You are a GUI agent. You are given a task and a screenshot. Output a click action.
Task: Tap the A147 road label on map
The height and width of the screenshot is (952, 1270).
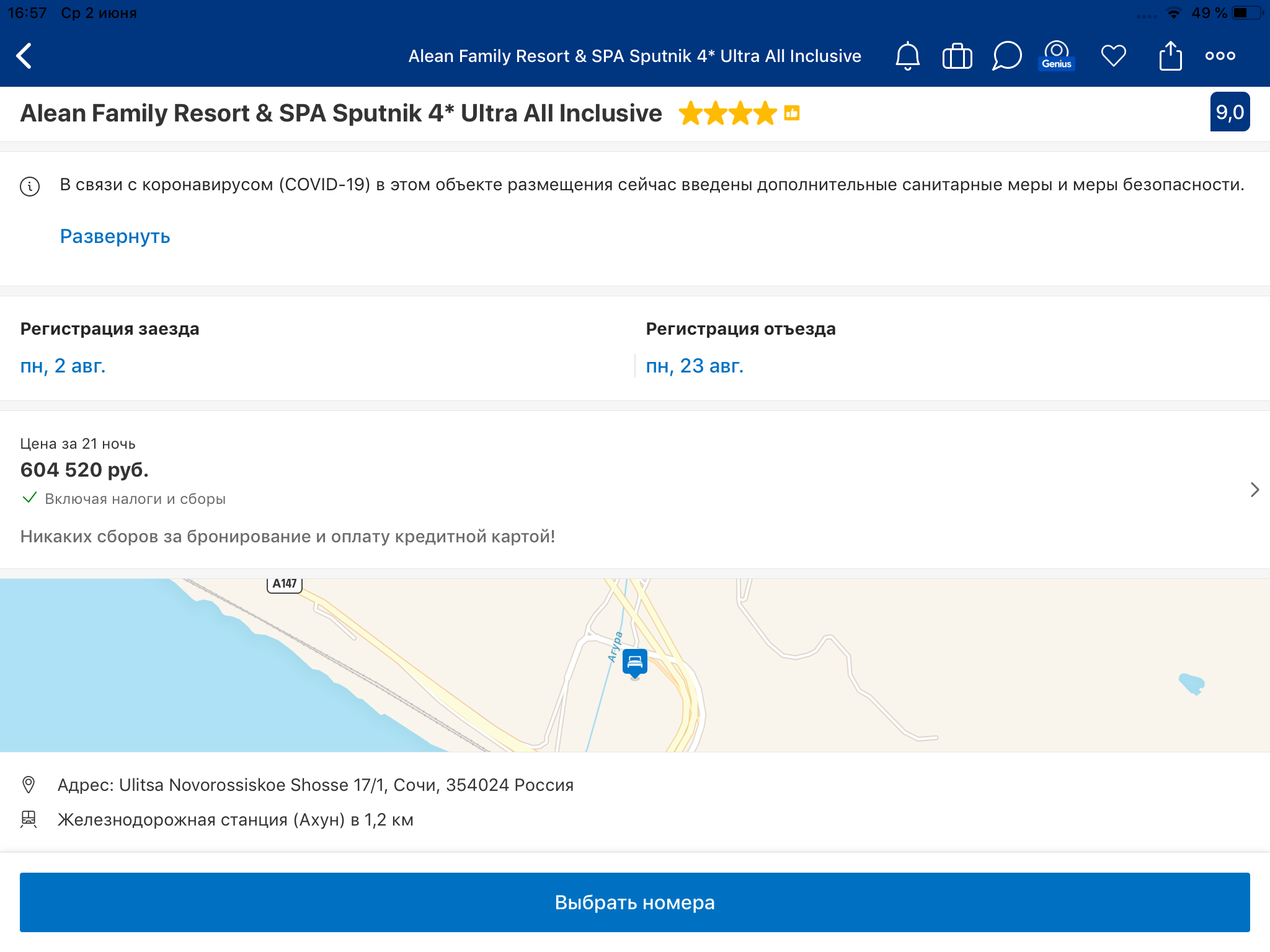pyautogui.click(x=285, y=584)
